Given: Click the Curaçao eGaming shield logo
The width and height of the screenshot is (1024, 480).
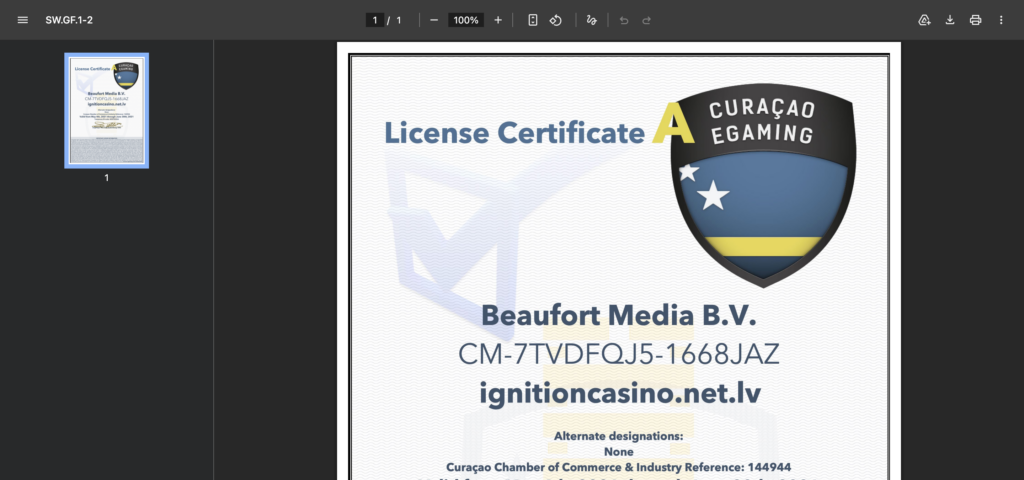Looking at the screenshot, I should point(763,185).
